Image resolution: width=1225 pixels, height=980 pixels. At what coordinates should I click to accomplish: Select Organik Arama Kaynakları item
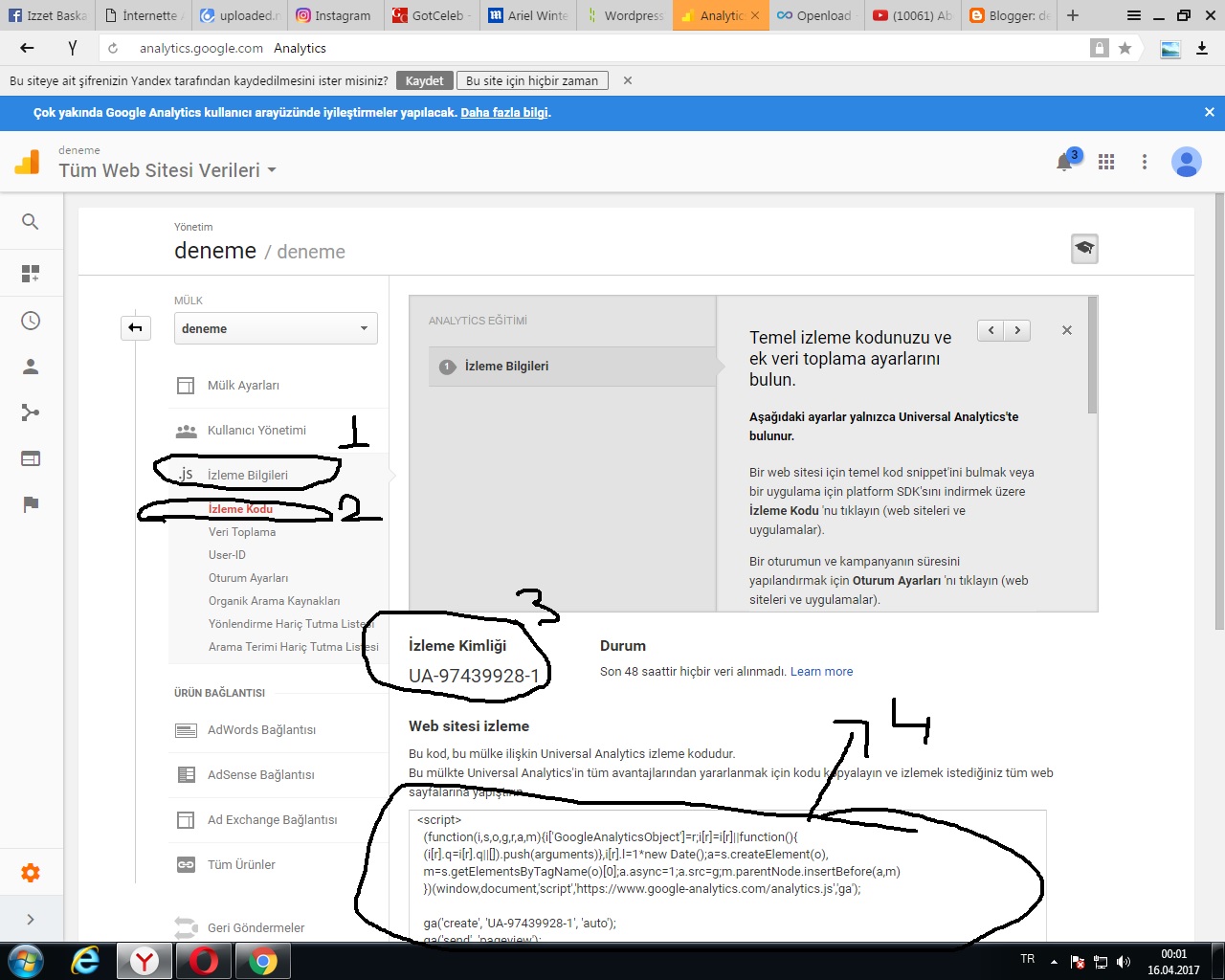tap(274, 601)
